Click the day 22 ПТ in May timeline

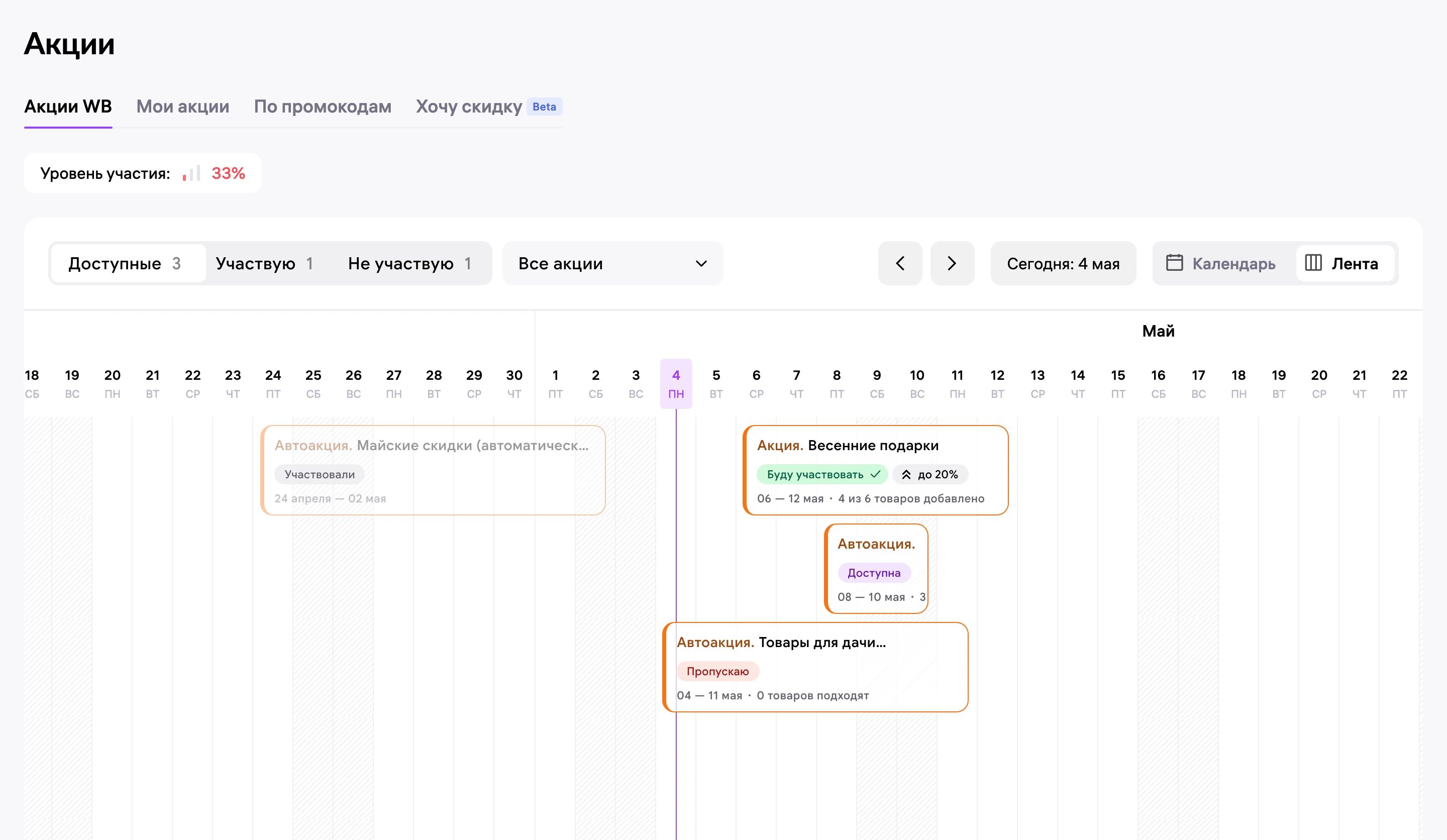coord(1399,383)
